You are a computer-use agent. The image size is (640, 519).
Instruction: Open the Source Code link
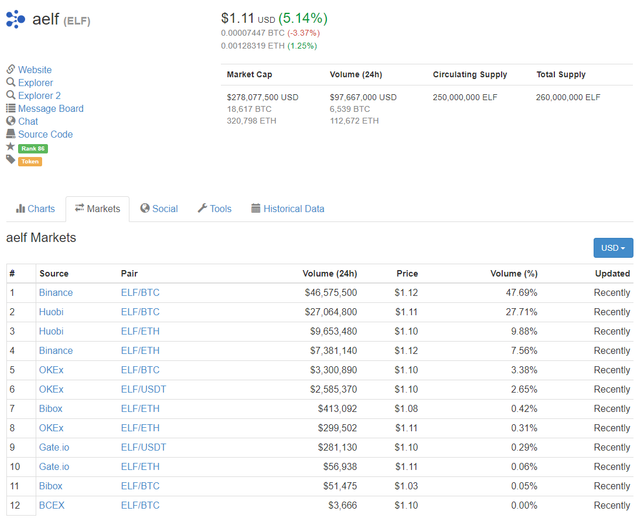coord(45,134)
